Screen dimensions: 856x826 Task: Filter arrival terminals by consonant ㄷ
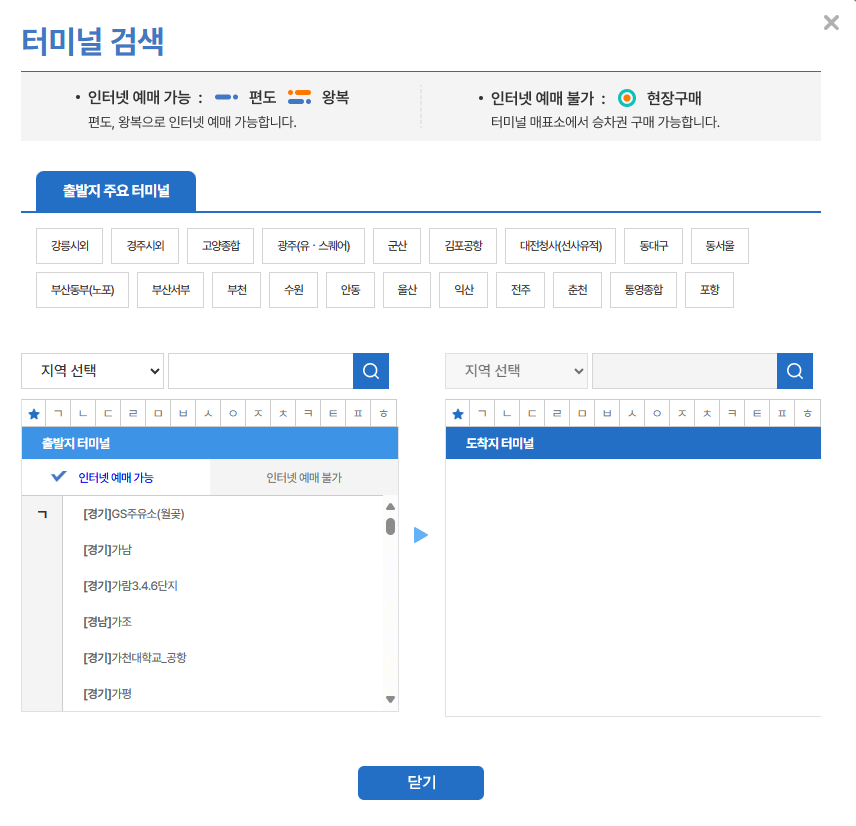click(x=532, y=412)
